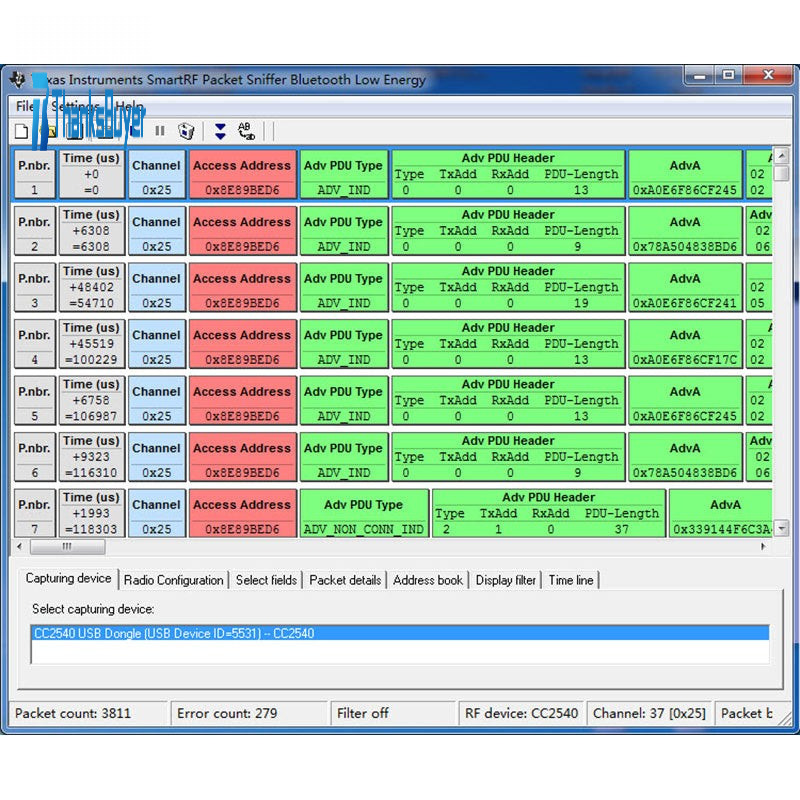This screenshot has width=800, height=800.
Task: Close the Packet Sniffer window
Action: pos(768,76)
